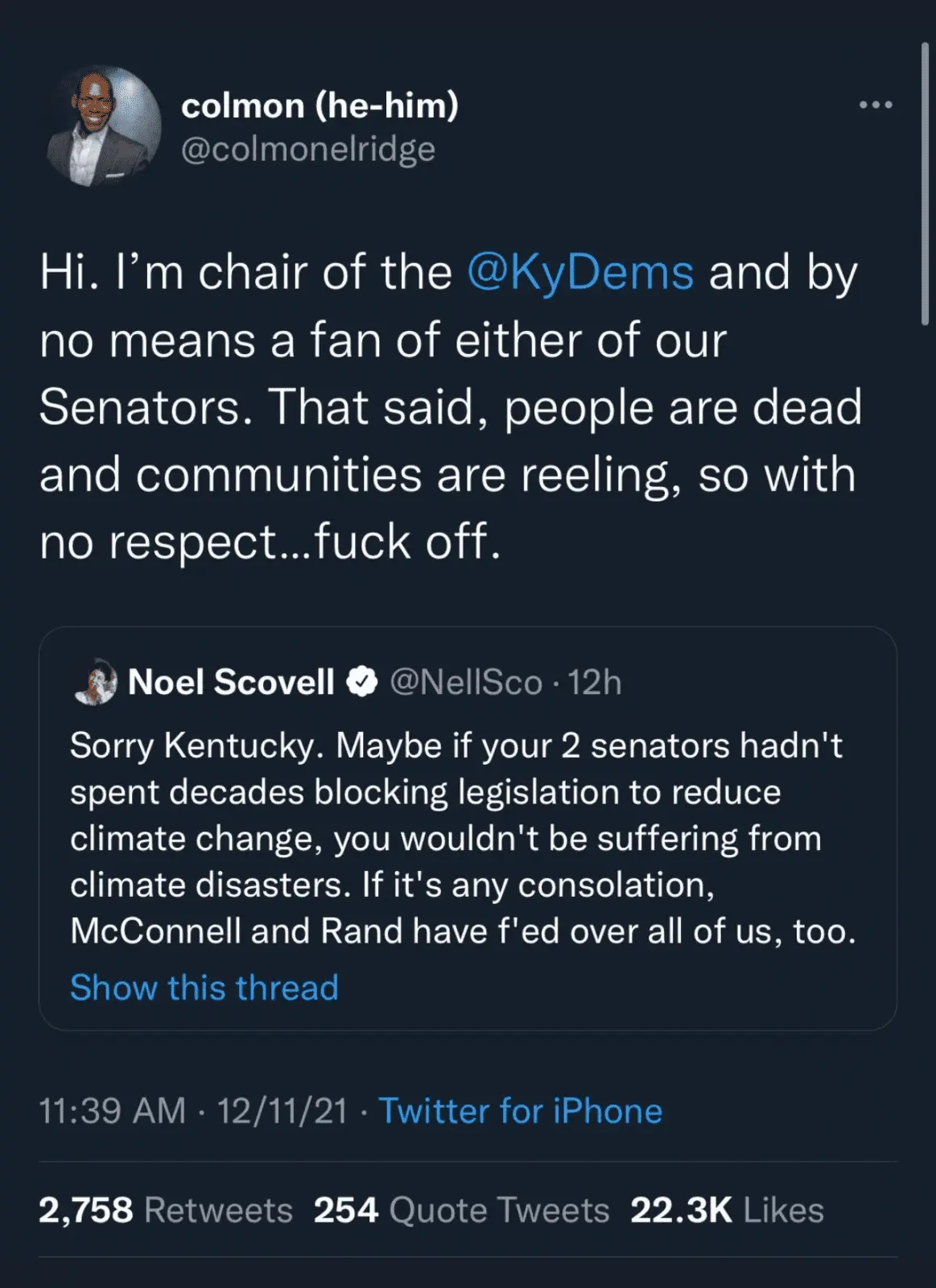Open the @KyDems mention link
Screen dimensions: 936x1288
pyautogui.click(x=579, y=272)
